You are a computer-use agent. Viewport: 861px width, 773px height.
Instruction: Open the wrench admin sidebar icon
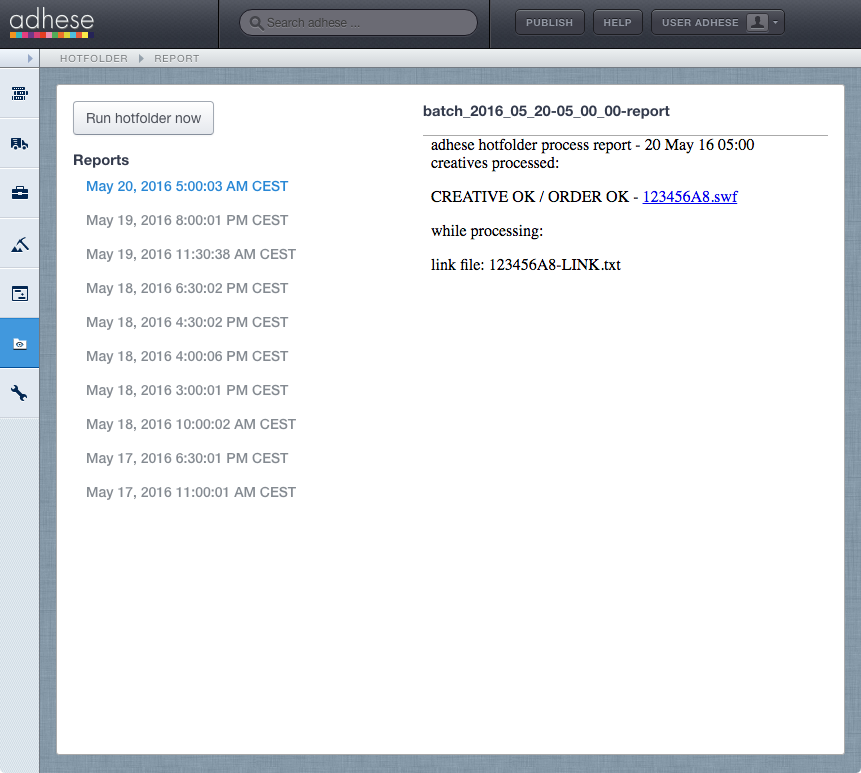[19, 393]
